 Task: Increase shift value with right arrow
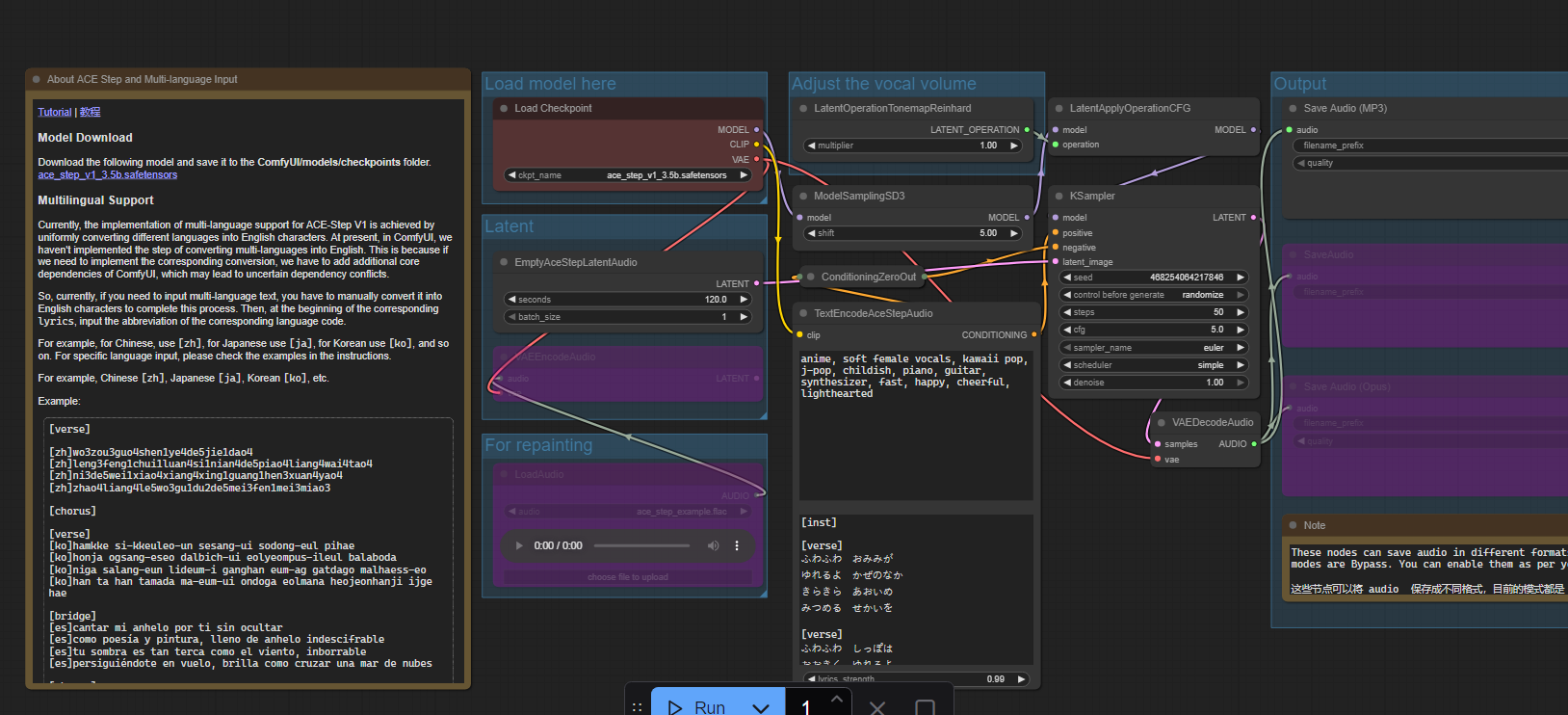pyautogui.click(x=1014, y=233)
